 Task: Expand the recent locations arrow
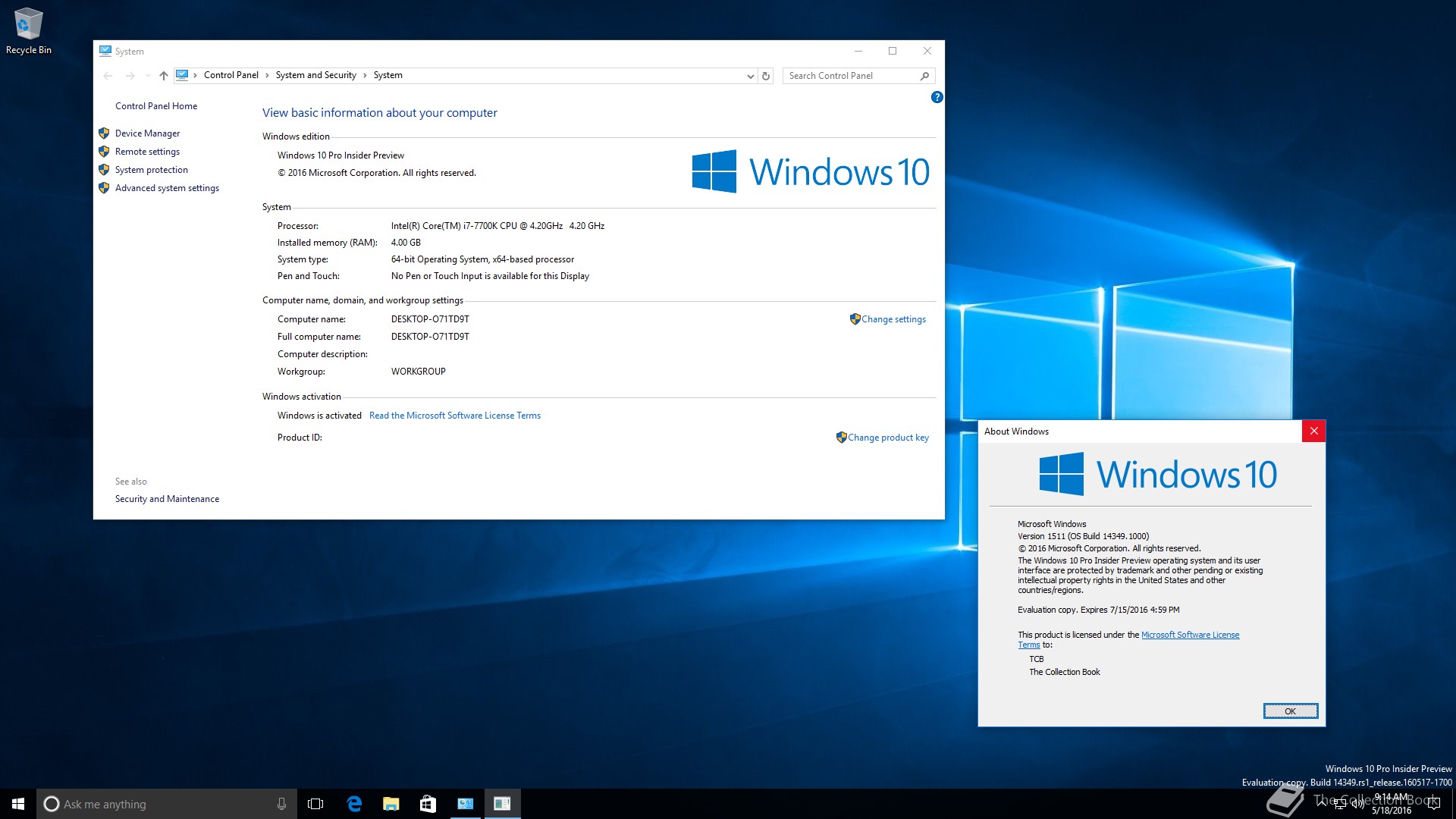pos(148,76)
